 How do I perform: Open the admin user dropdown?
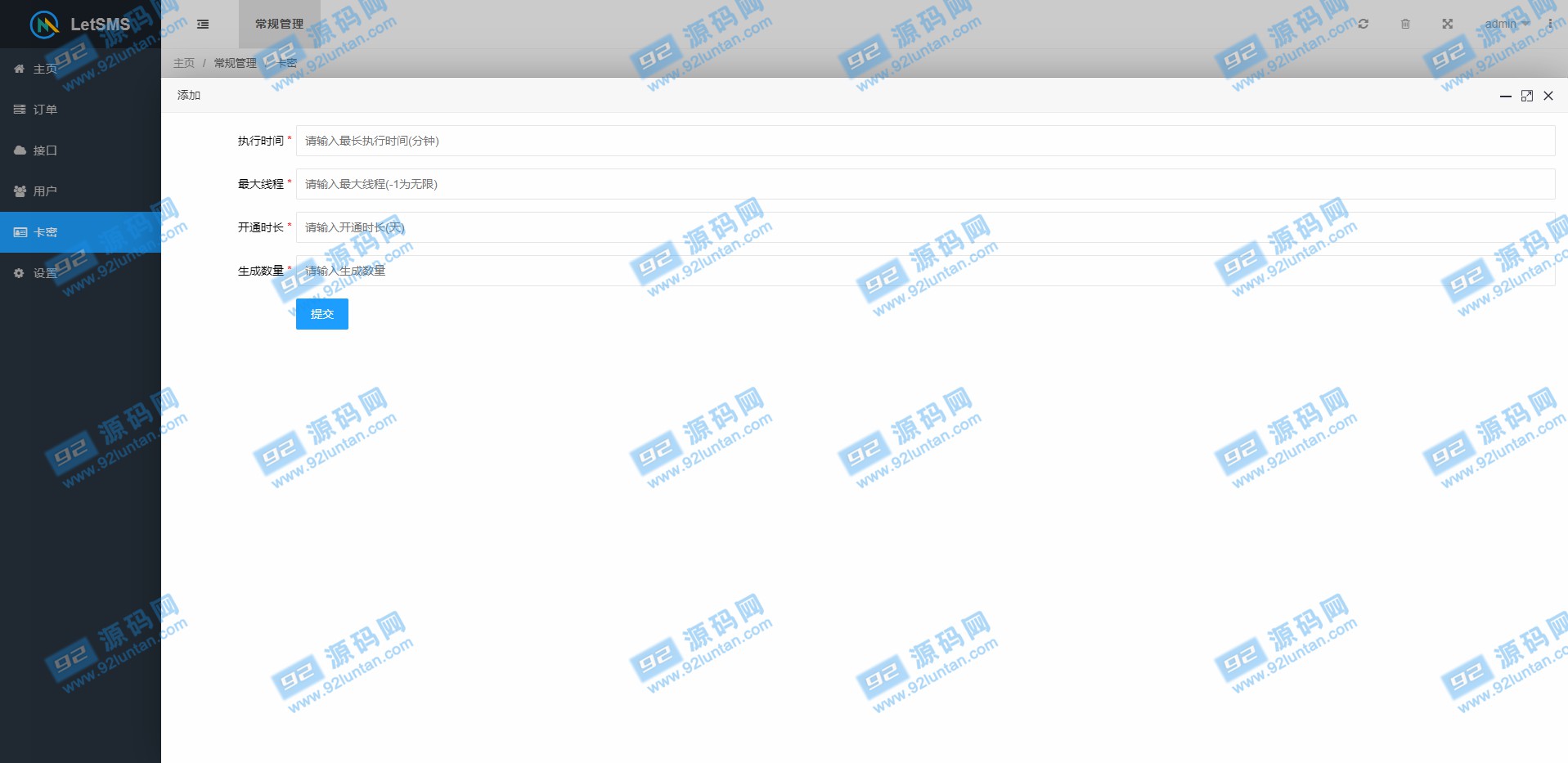pos(1507,24)
